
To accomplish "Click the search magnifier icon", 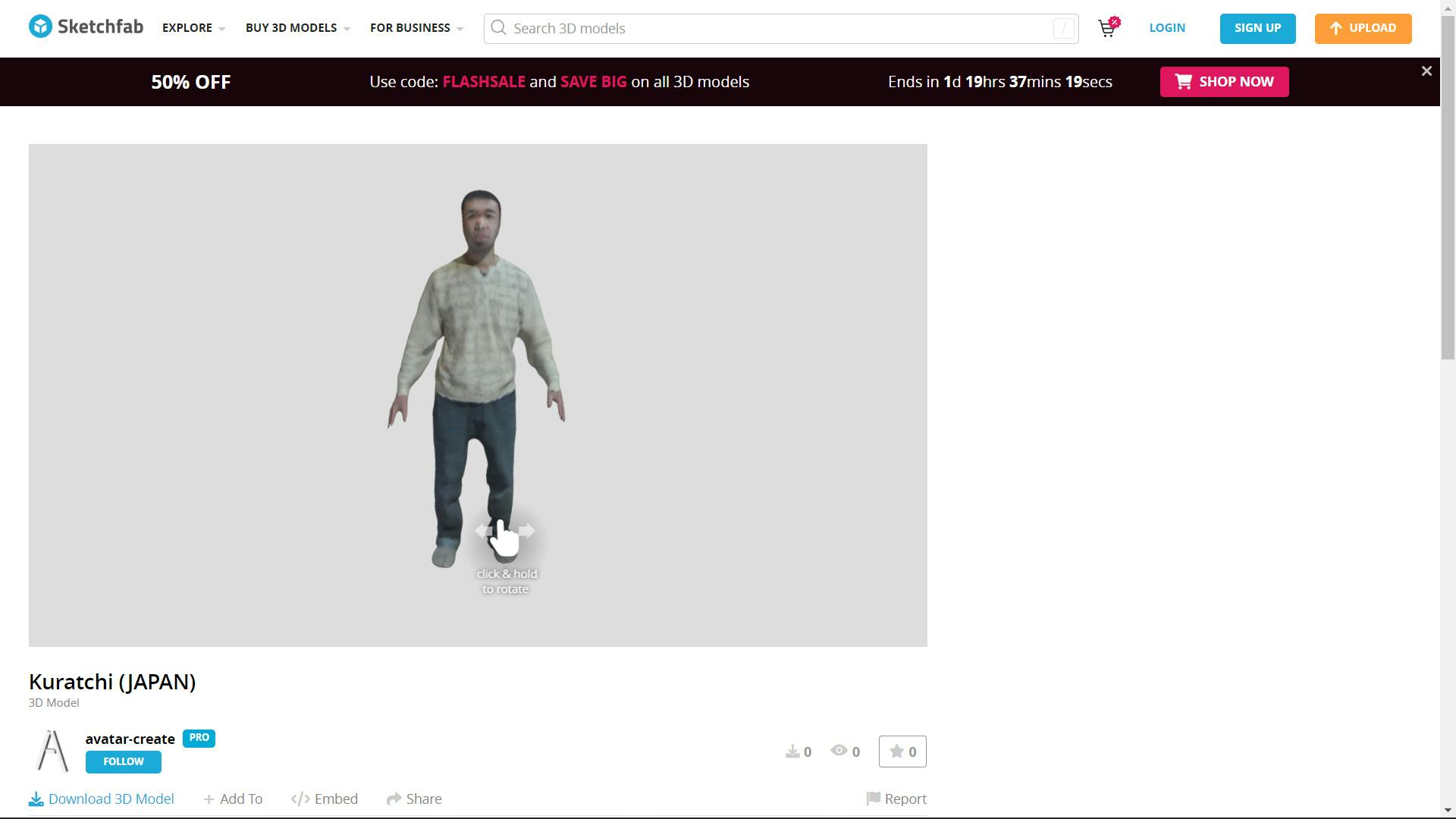I will (498, 28).
